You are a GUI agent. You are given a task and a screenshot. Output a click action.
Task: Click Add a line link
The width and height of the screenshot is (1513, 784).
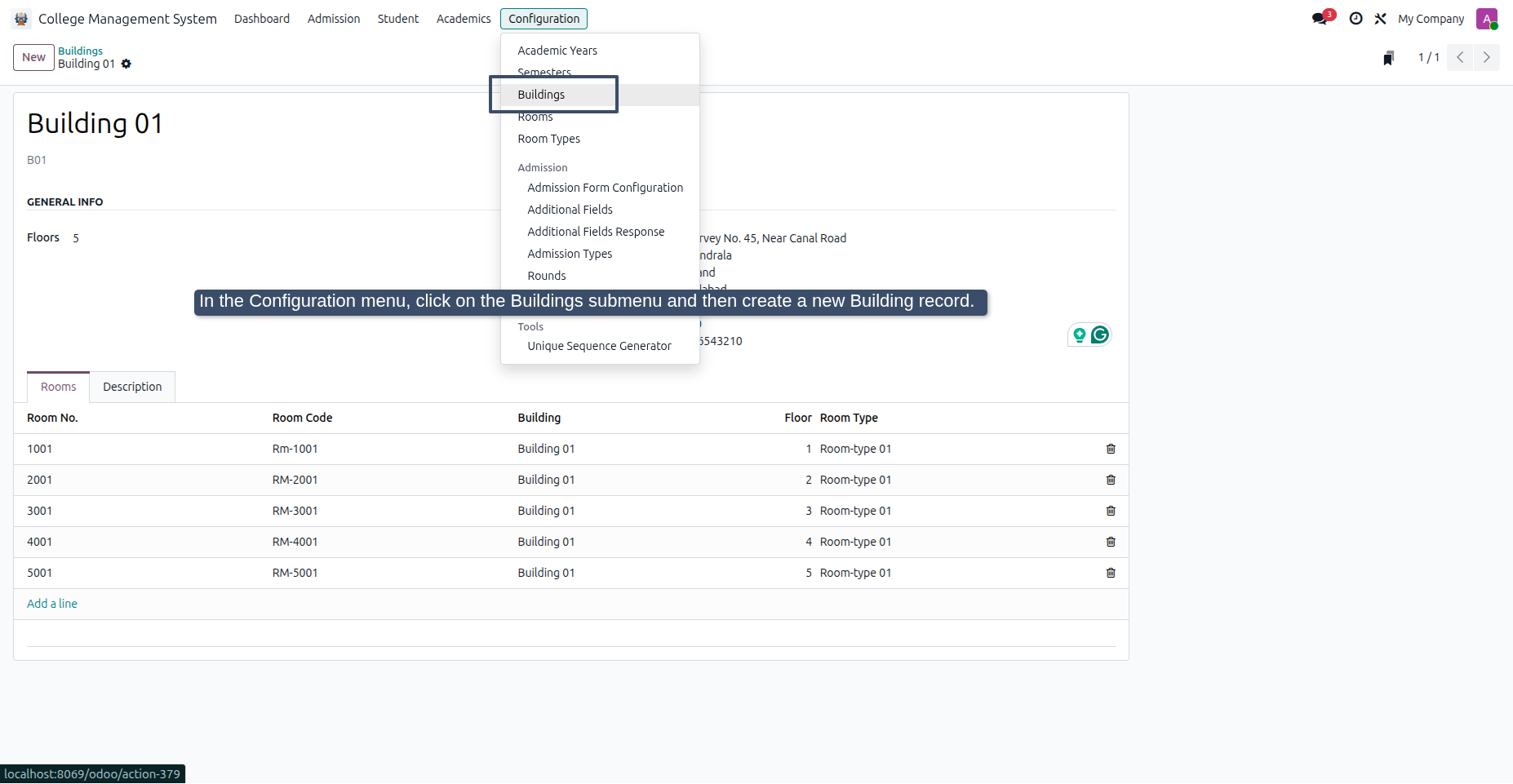tap(52, 604)
